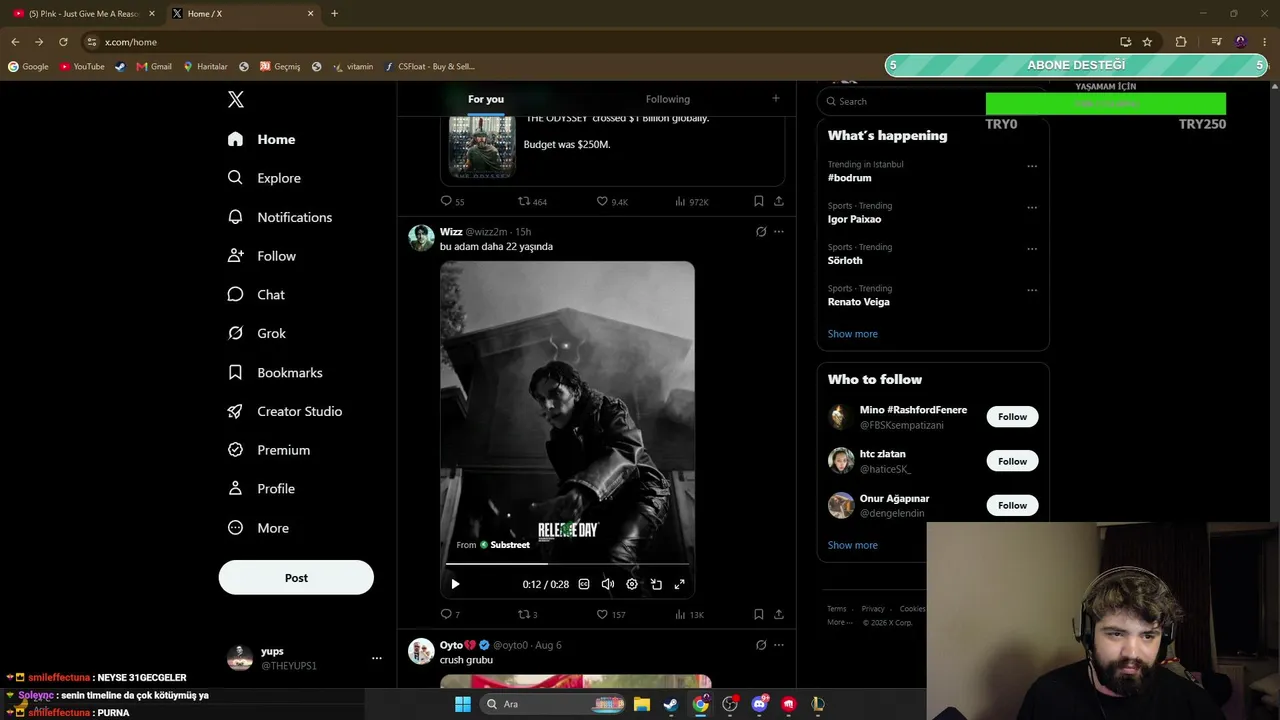
Task: Like the Odyssey post with 9.4K likes
Action: [612, 201]
